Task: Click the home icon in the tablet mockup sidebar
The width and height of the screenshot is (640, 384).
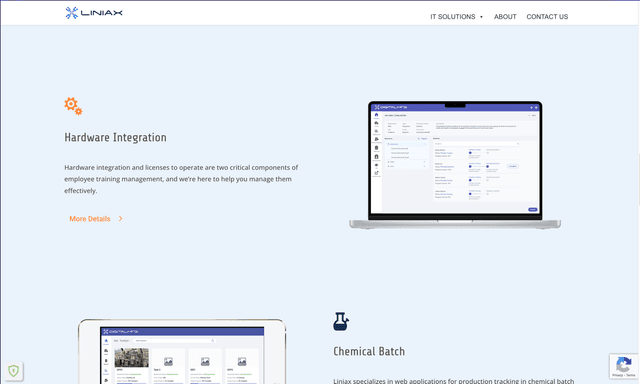Action: [106, 341]
